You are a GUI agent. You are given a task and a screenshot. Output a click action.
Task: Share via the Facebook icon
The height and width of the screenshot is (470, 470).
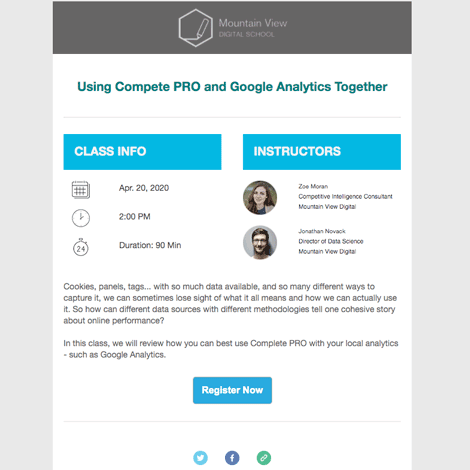[232, 458]
